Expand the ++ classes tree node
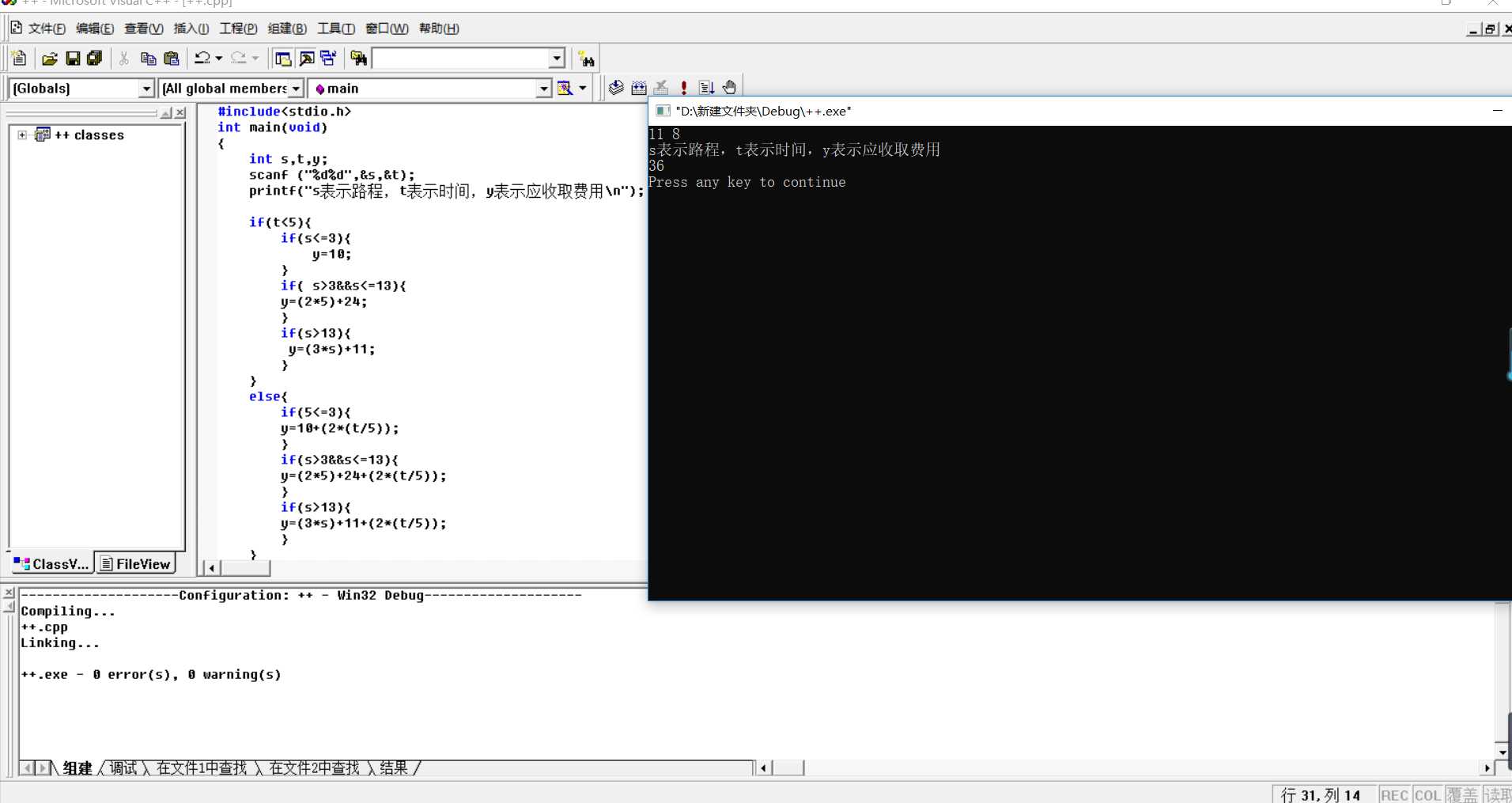 coord(22,135)
